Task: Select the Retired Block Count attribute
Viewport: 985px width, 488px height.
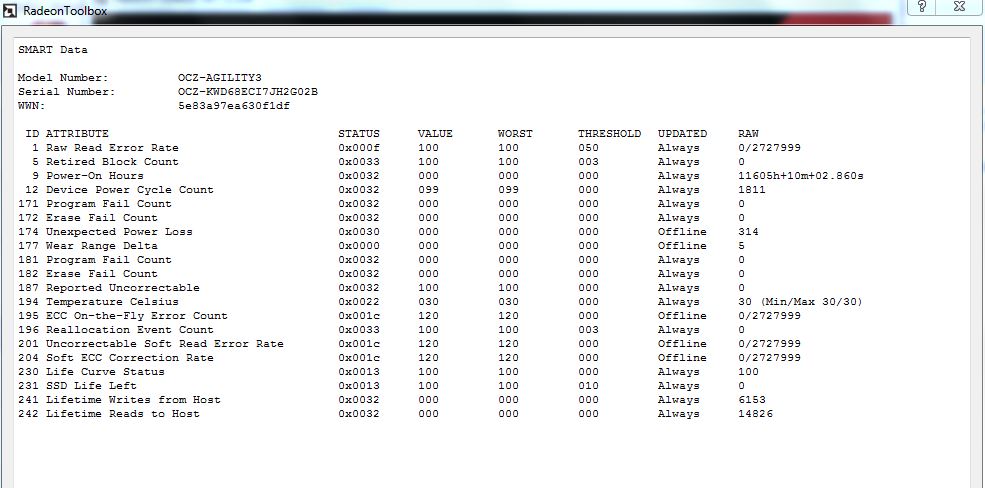Action: [112, 161]
